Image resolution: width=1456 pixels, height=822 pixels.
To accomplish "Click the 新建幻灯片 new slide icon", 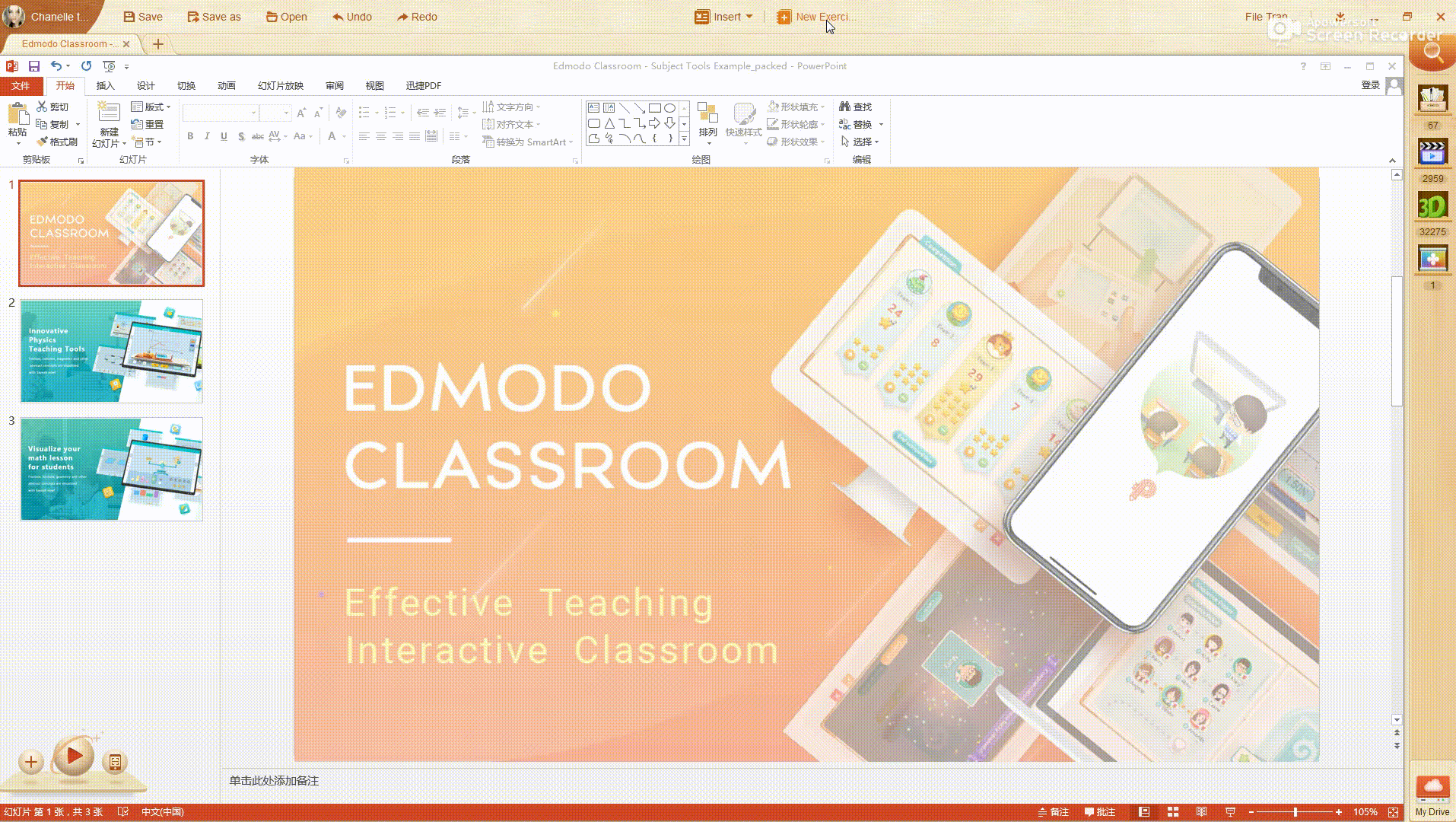I will click(109, 113).
